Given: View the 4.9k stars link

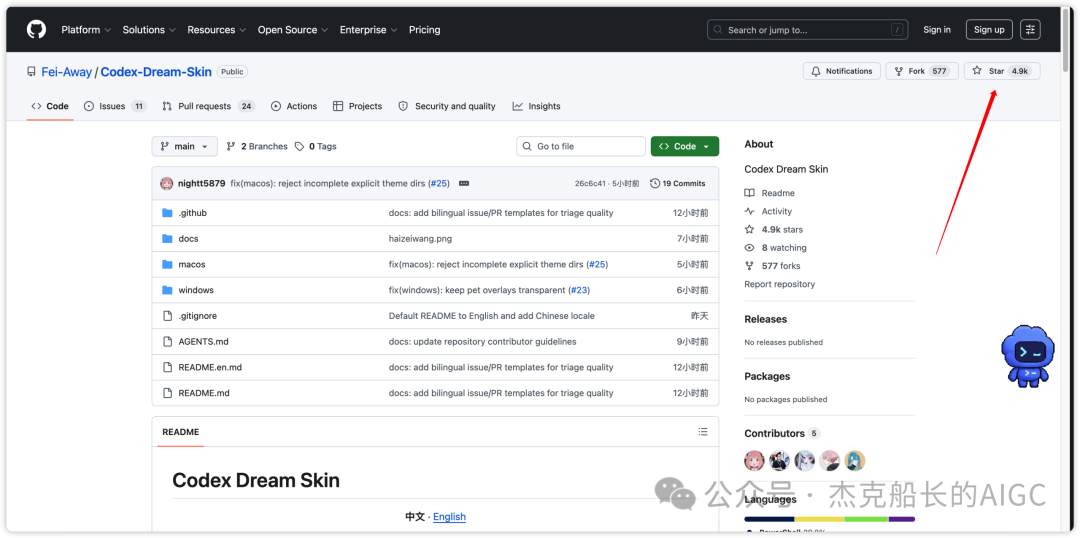Looking at the screenshot, I should pyautogui.click(x=773, y=229).
